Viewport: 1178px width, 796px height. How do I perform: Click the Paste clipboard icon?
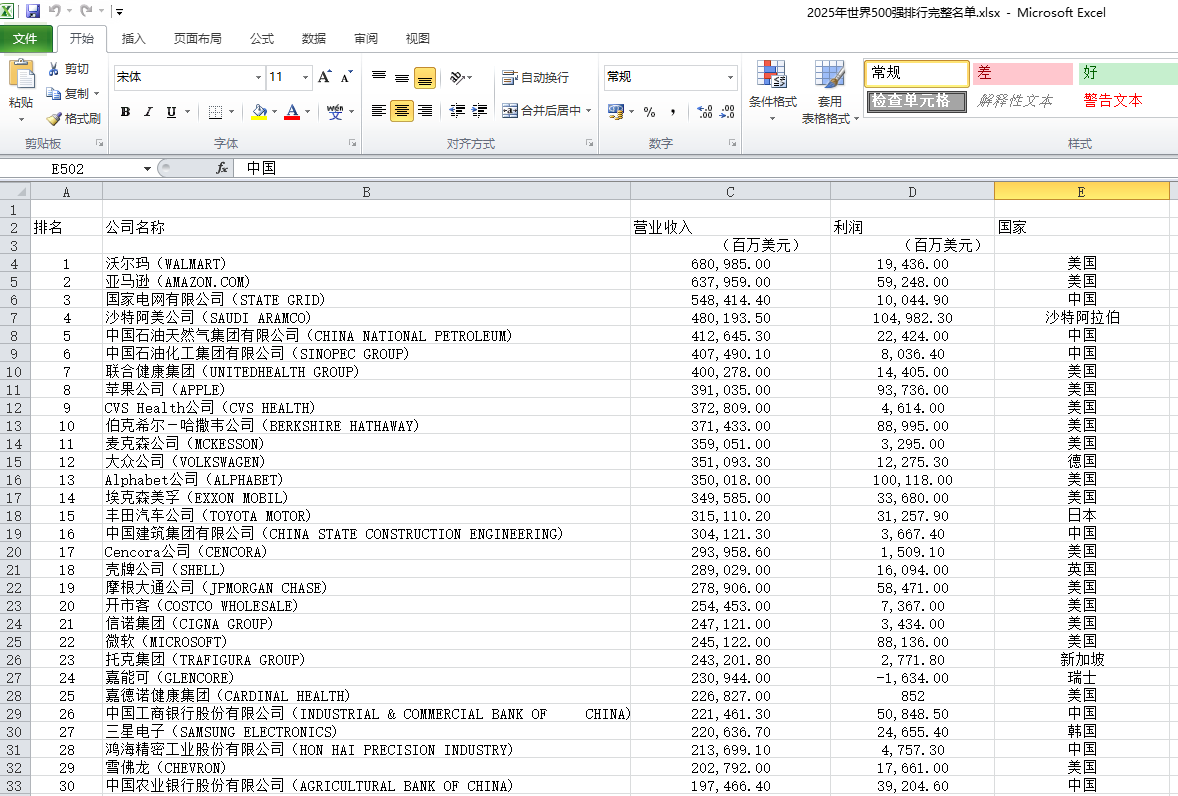point(21,75)
